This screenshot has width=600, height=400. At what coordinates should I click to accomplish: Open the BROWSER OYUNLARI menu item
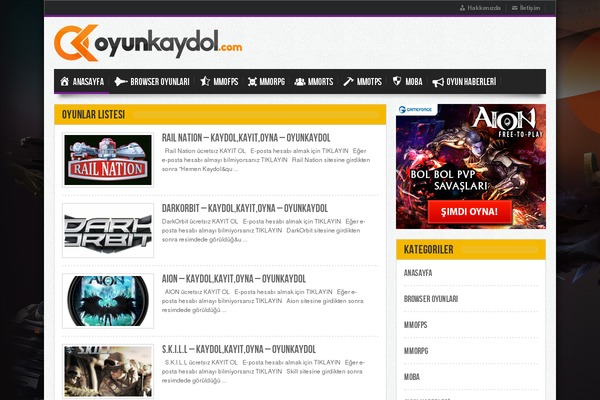pos(160,82)
